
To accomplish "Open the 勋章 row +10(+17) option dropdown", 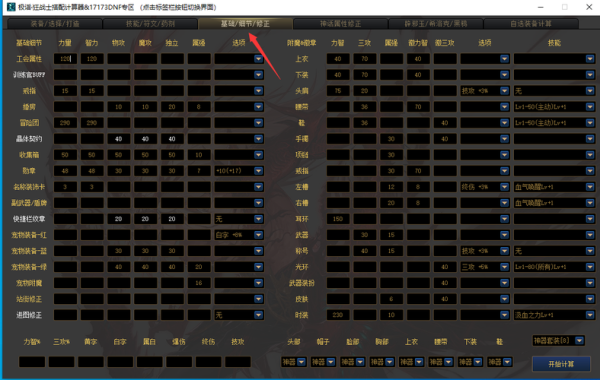I will [239, 171].
